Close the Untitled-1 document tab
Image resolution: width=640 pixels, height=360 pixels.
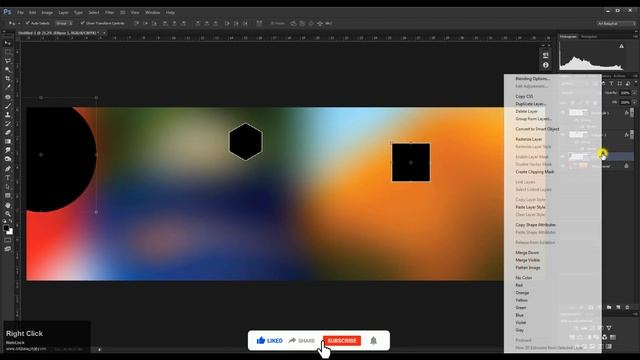pos(104,33)
